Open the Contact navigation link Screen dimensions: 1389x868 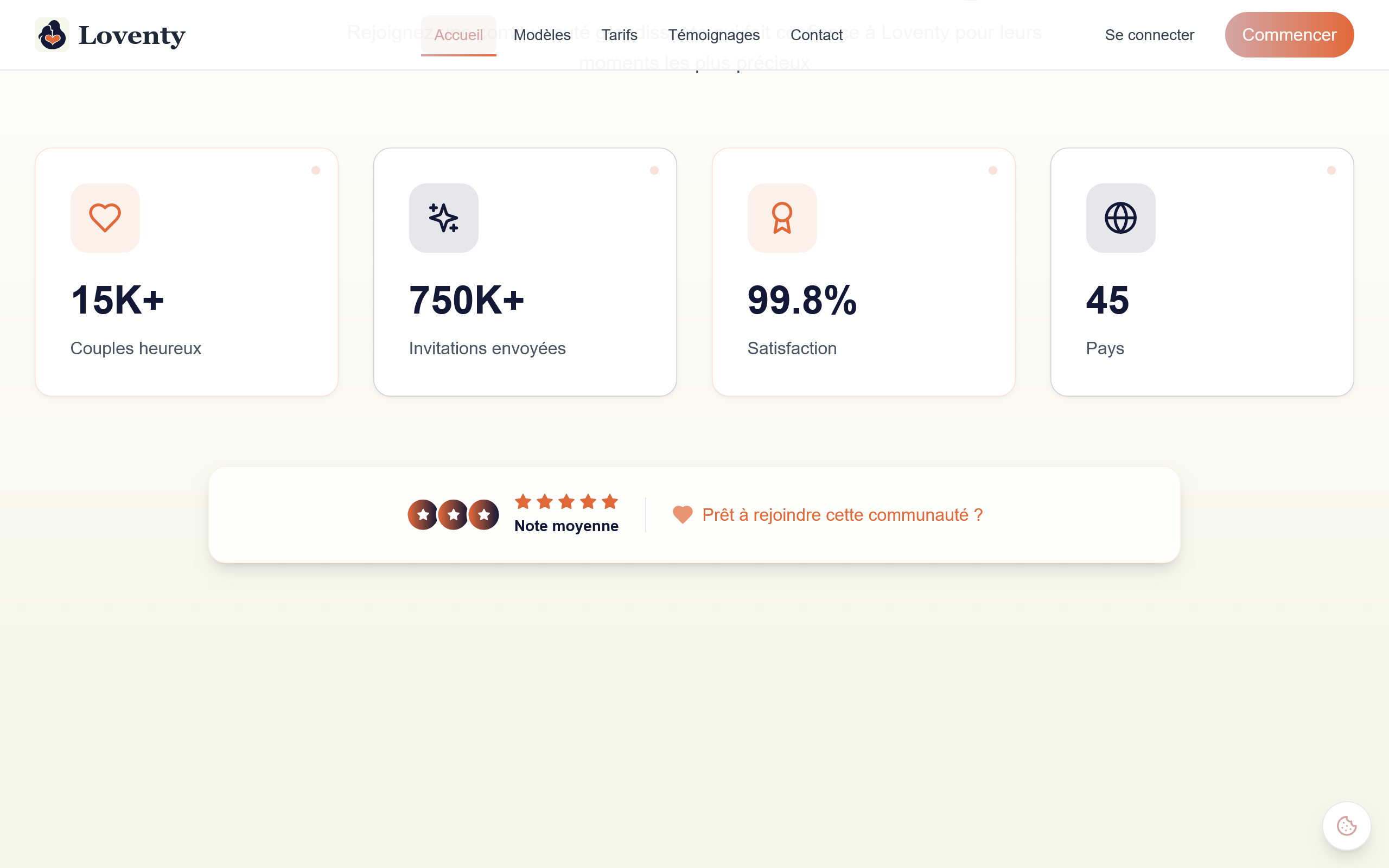(816, 35)
